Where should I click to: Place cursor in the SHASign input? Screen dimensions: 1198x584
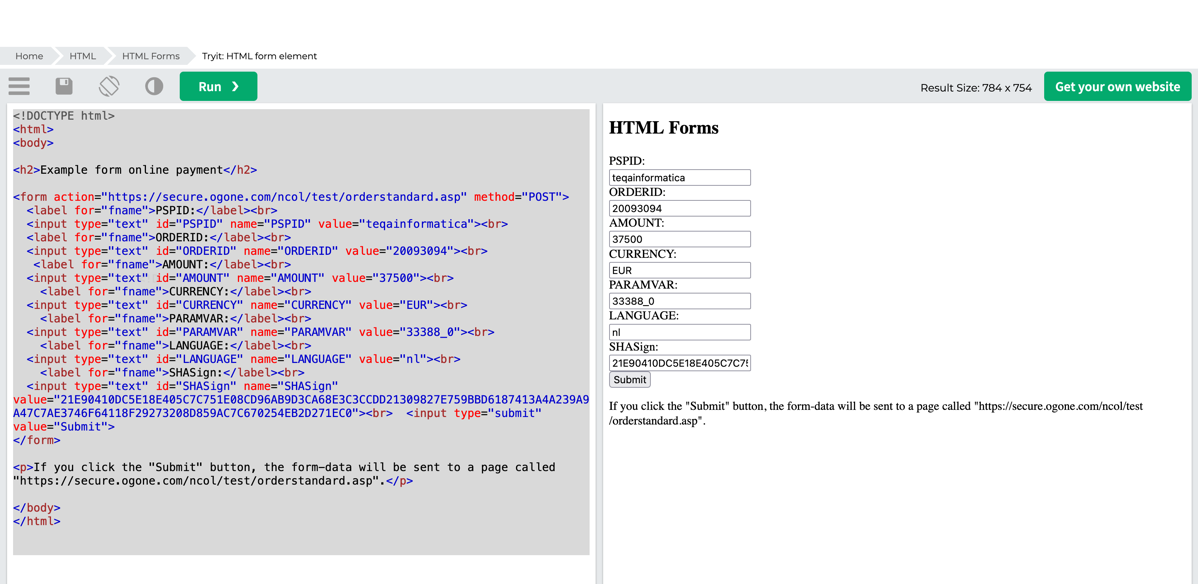[x=679, y=363]
